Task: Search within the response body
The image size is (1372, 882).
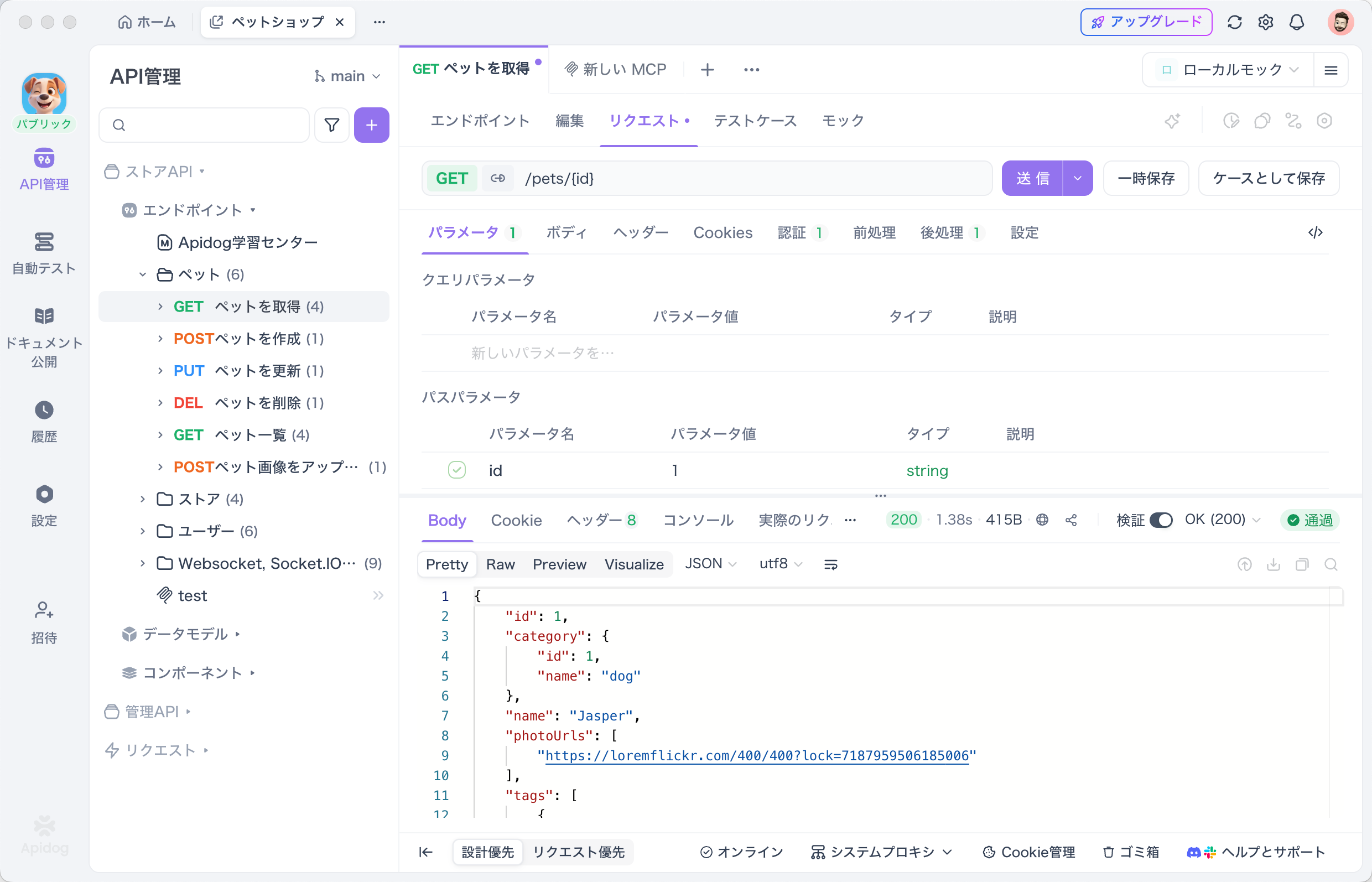Action: 1331,565
